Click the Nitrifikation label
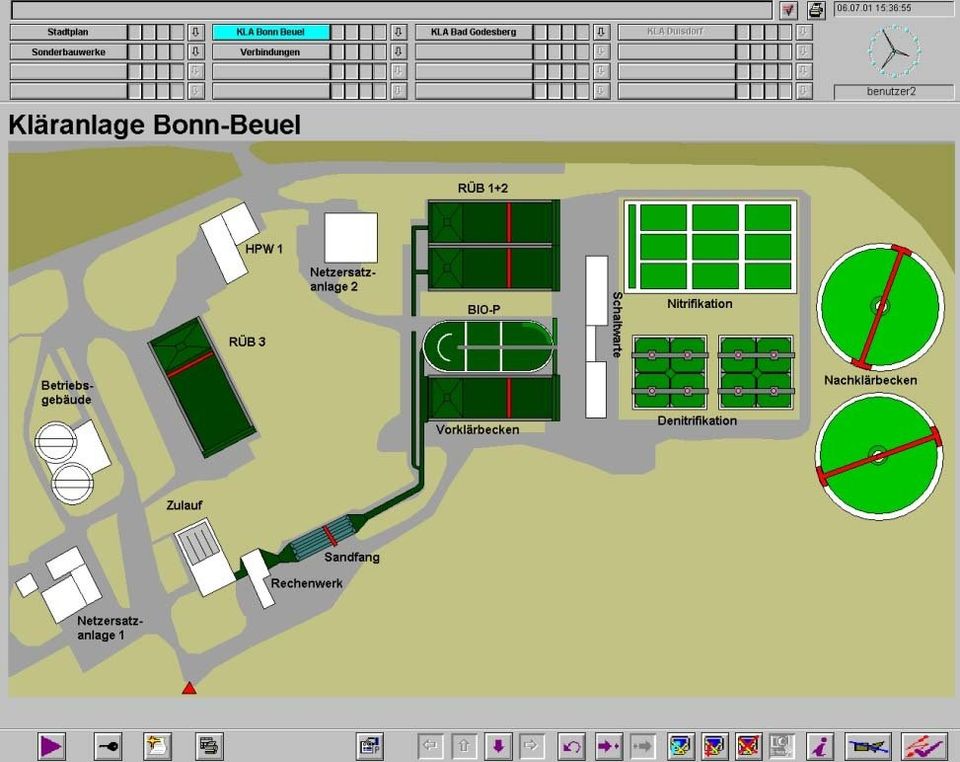Screen dimensions: 960x762 700,304
